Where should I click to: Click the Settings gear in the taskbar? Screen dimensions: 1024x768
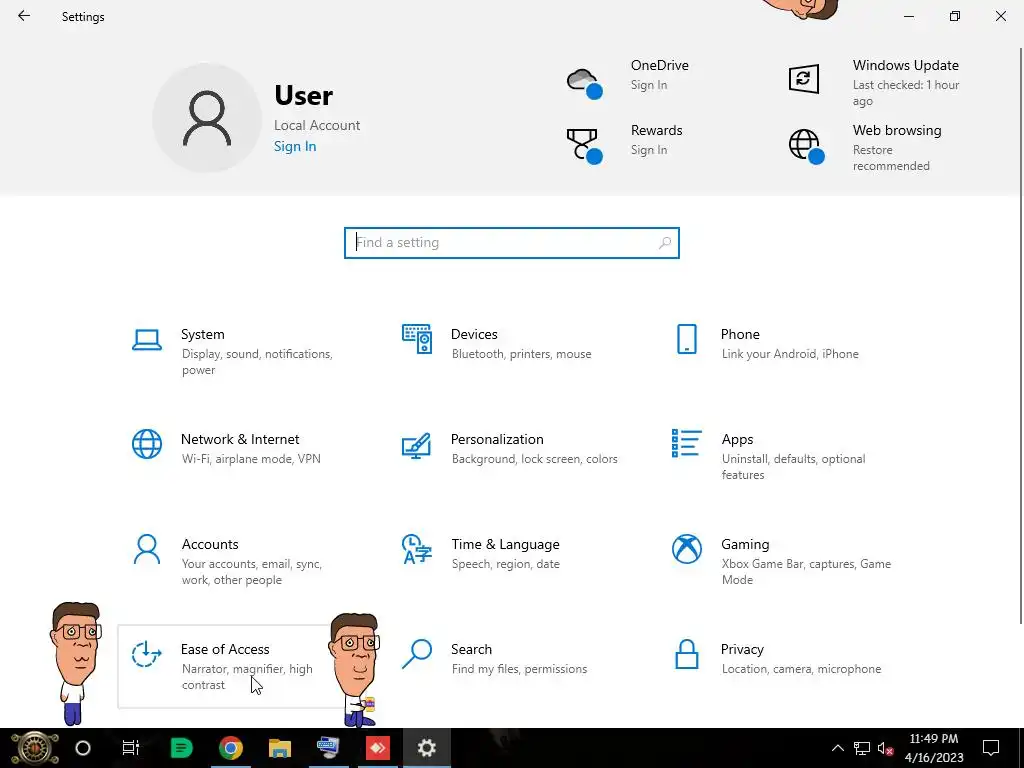[426, 748]
